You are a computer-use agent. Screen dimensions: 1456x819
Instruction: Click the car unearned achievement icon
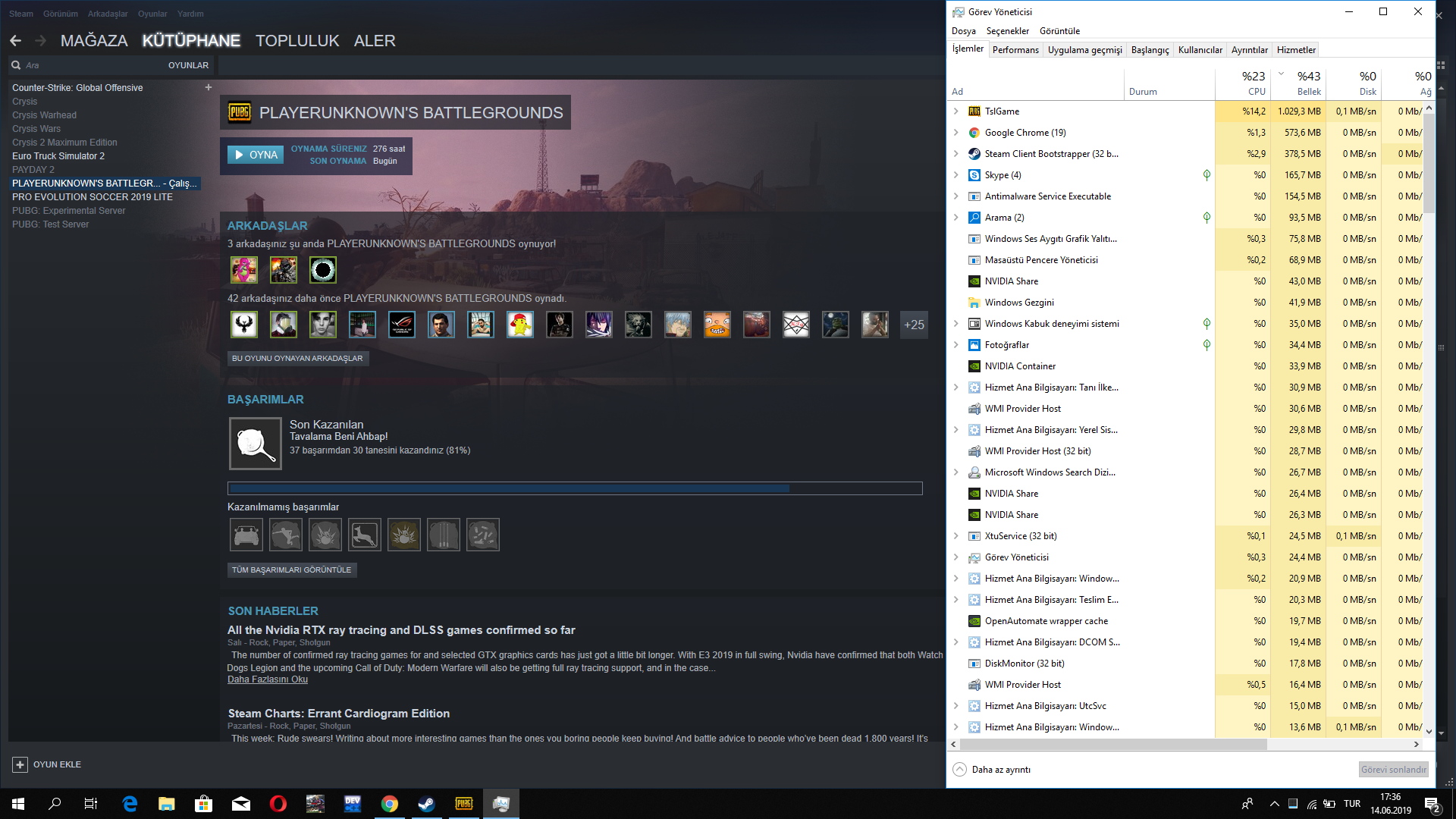tap(246, 535)
